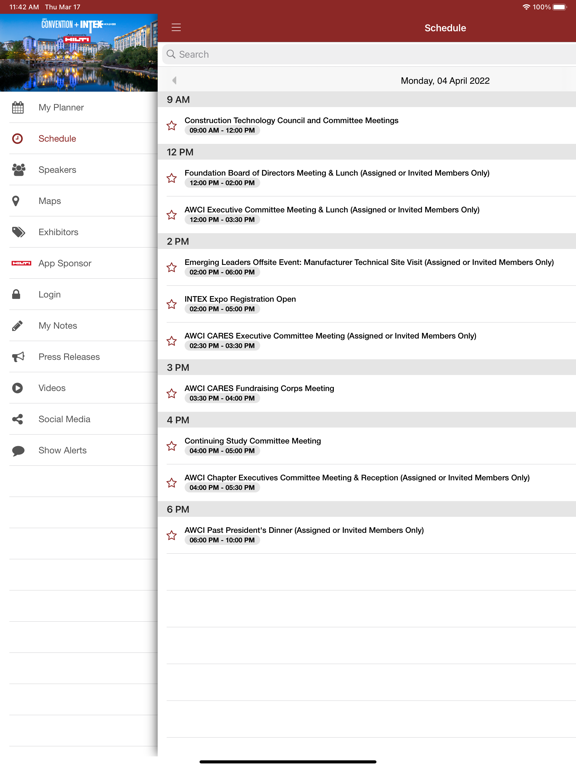Click the search magnifier icon
Image resolution: width=576 pixels, height=768 pixels.
(171, 54)
